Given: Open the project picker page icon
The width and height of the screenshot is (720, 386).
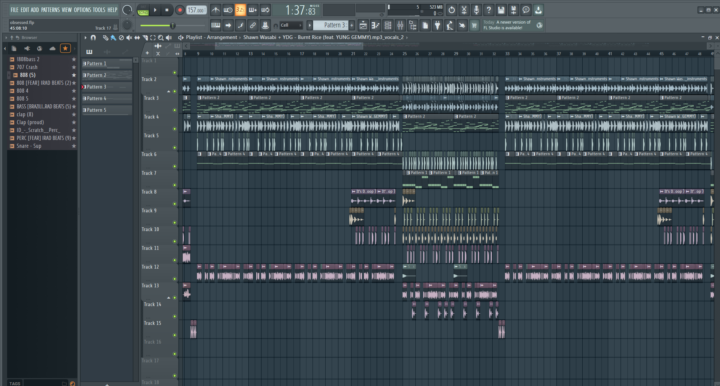Looking at the screenshot, I should point(425,26).
